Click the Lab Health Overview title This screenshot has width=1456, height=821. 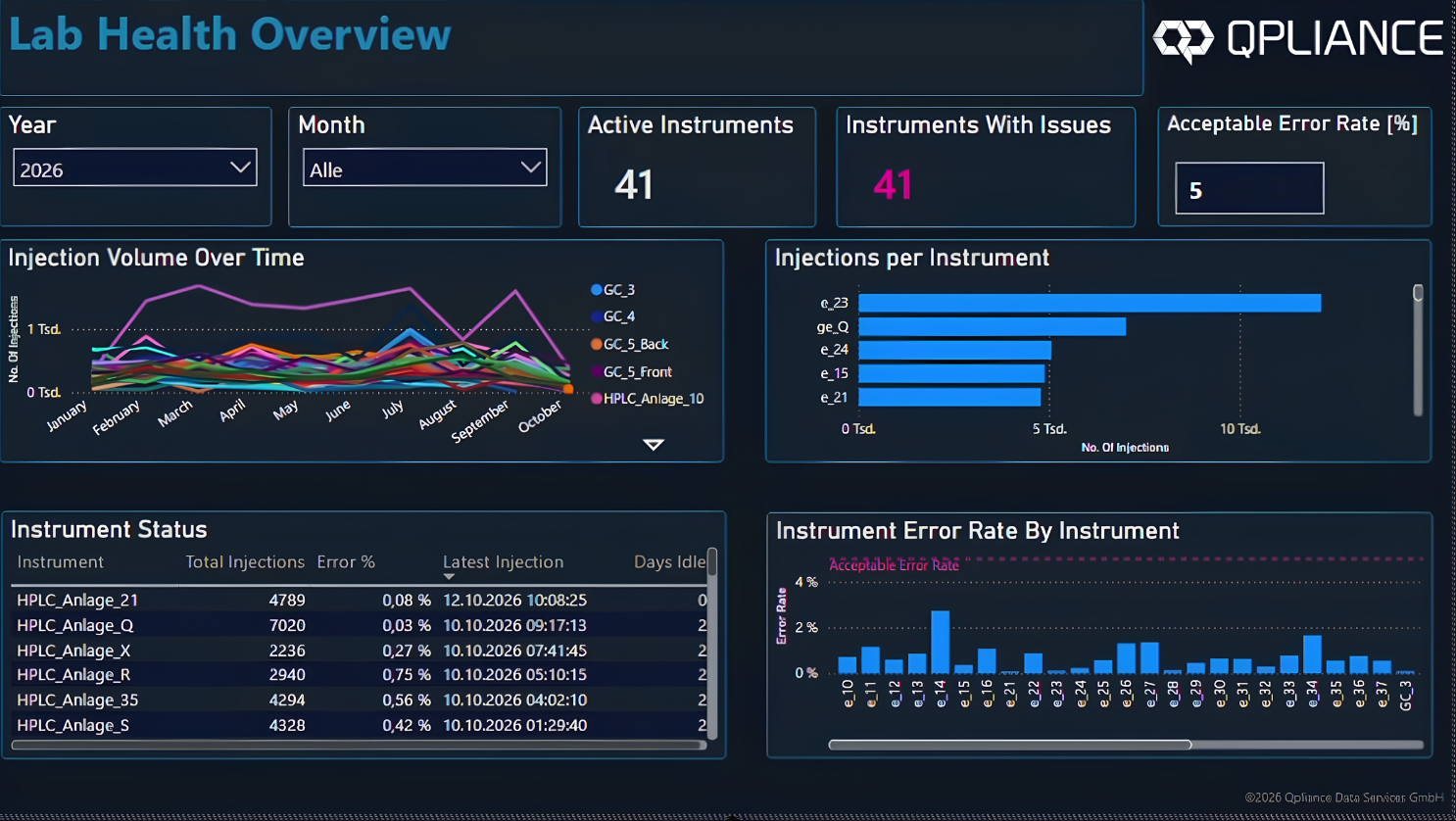click(230, 34)
